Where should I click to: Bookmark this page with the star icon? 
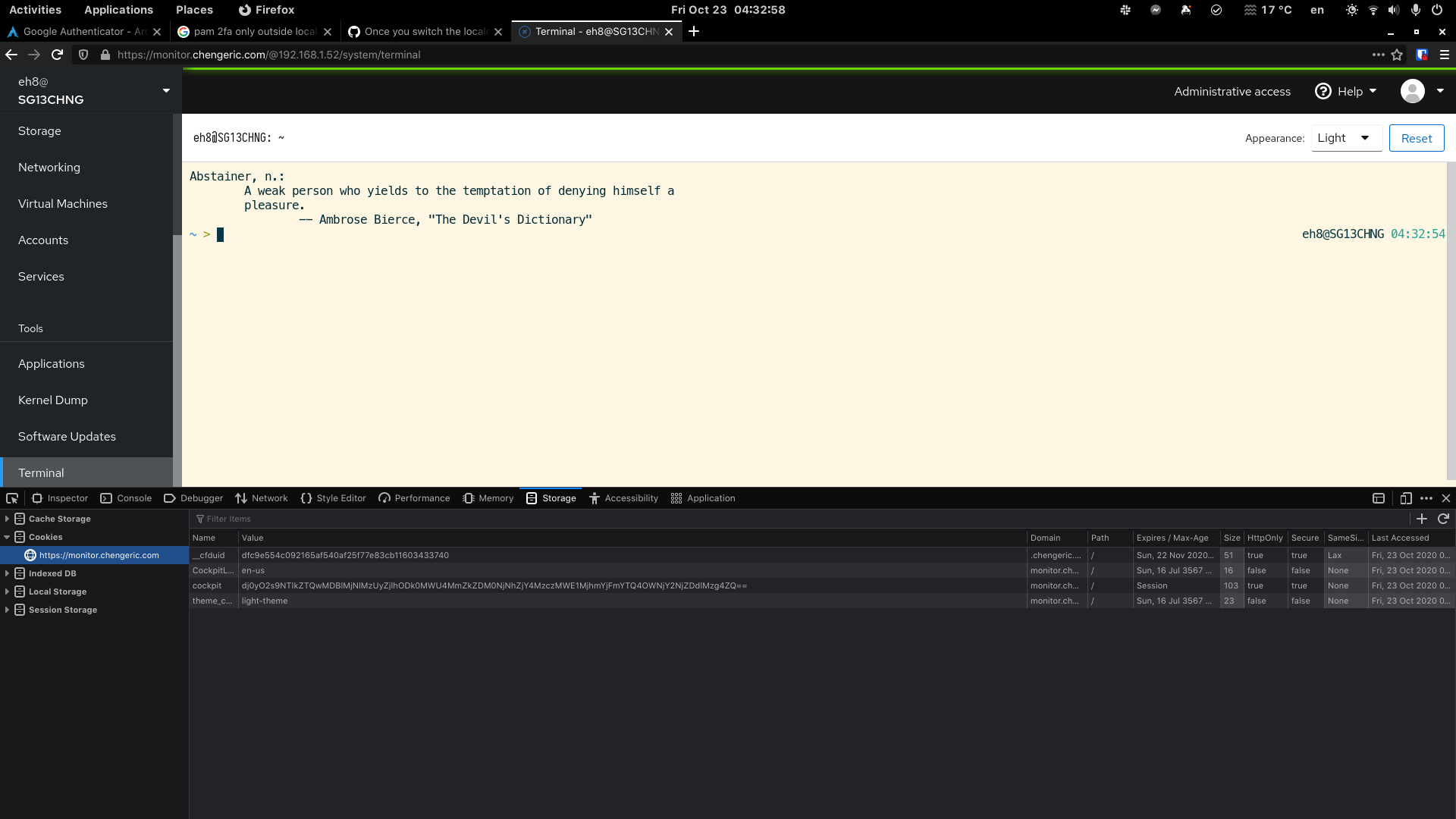(1398, 55)
